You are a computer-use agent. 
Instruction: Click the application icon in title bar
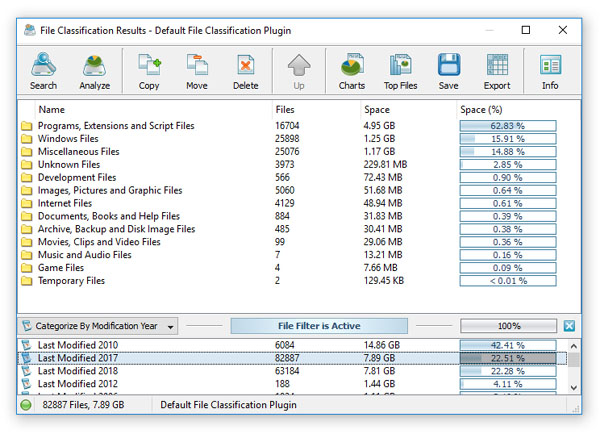click(x=30, y=30)
